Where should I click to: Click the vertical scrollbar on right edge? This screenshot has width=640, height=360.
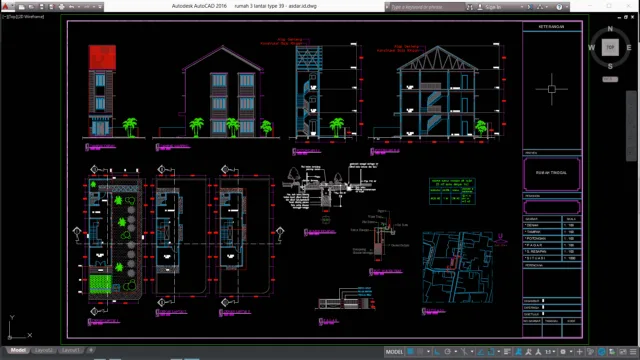tap(631, 126)
